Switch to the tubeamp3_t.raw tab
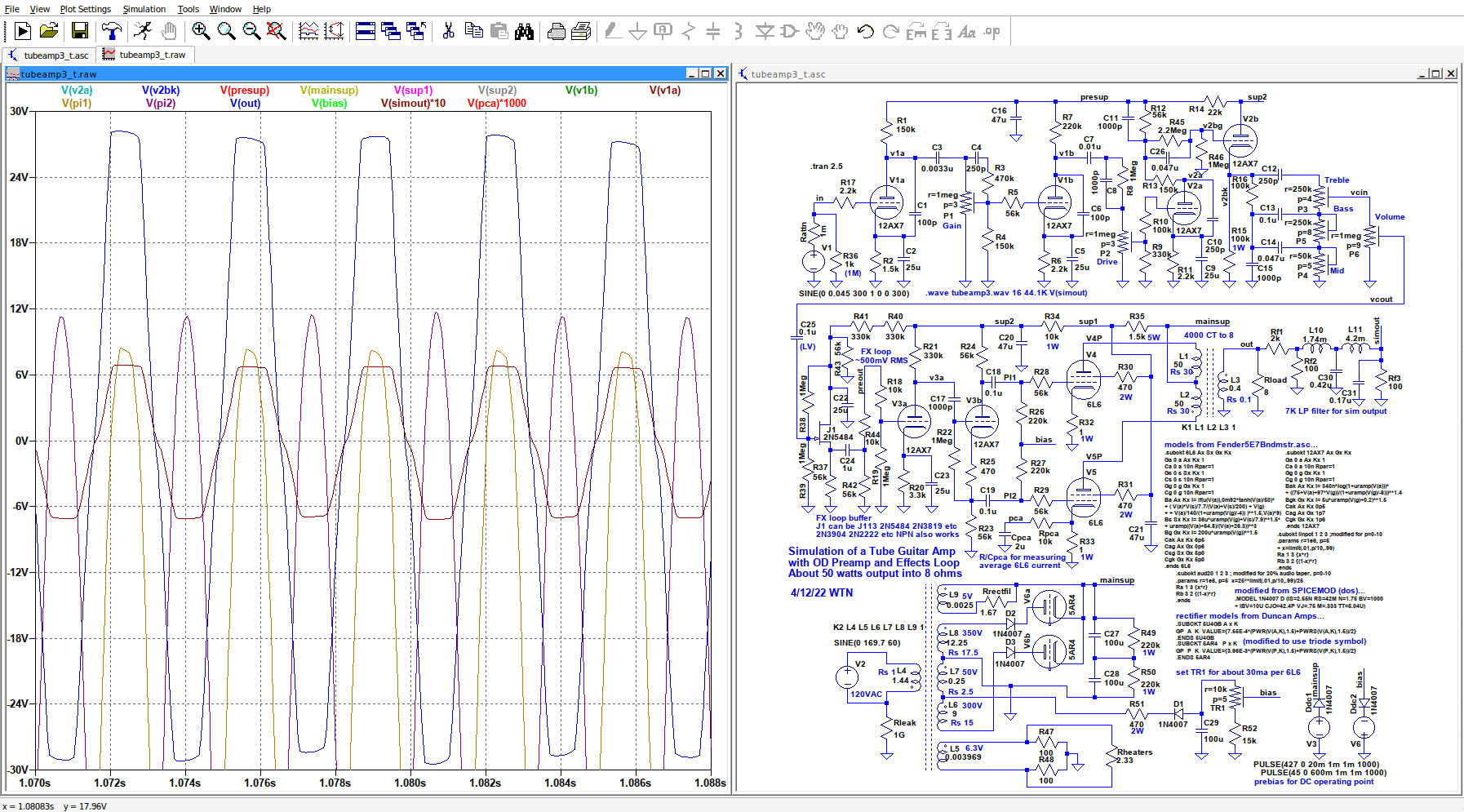This screenshot has width=1464, height=812. [144, 55]
